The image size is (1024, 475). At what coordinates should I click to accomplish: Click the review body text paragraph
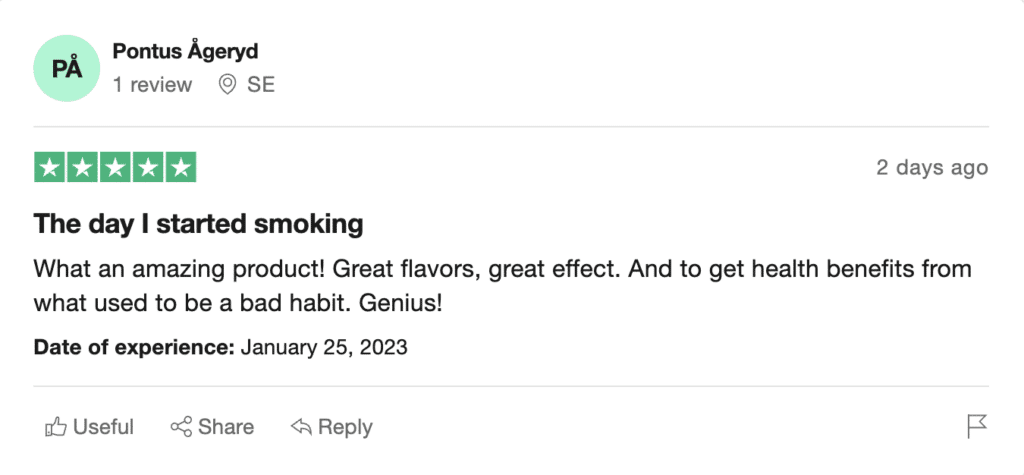pyautogui.click(x=502, y=285)
